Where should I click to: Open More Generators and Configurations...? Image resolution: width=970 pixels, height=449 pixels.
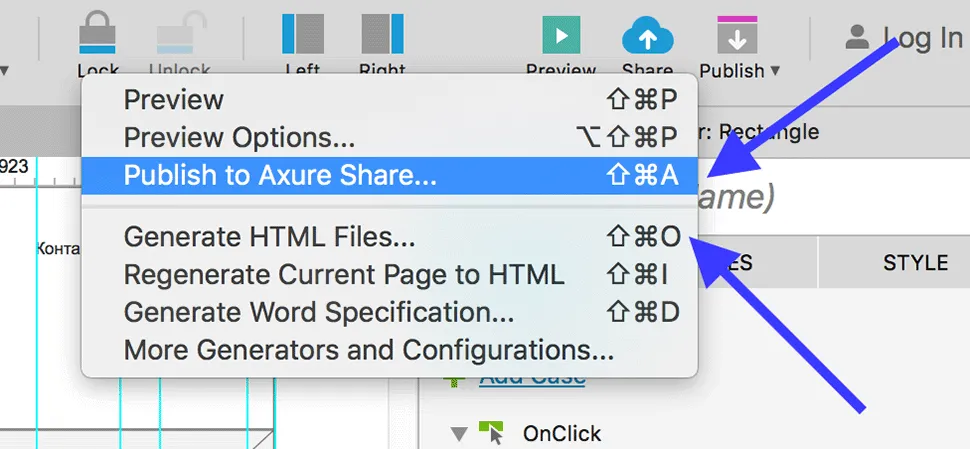[x=368, y=350]
